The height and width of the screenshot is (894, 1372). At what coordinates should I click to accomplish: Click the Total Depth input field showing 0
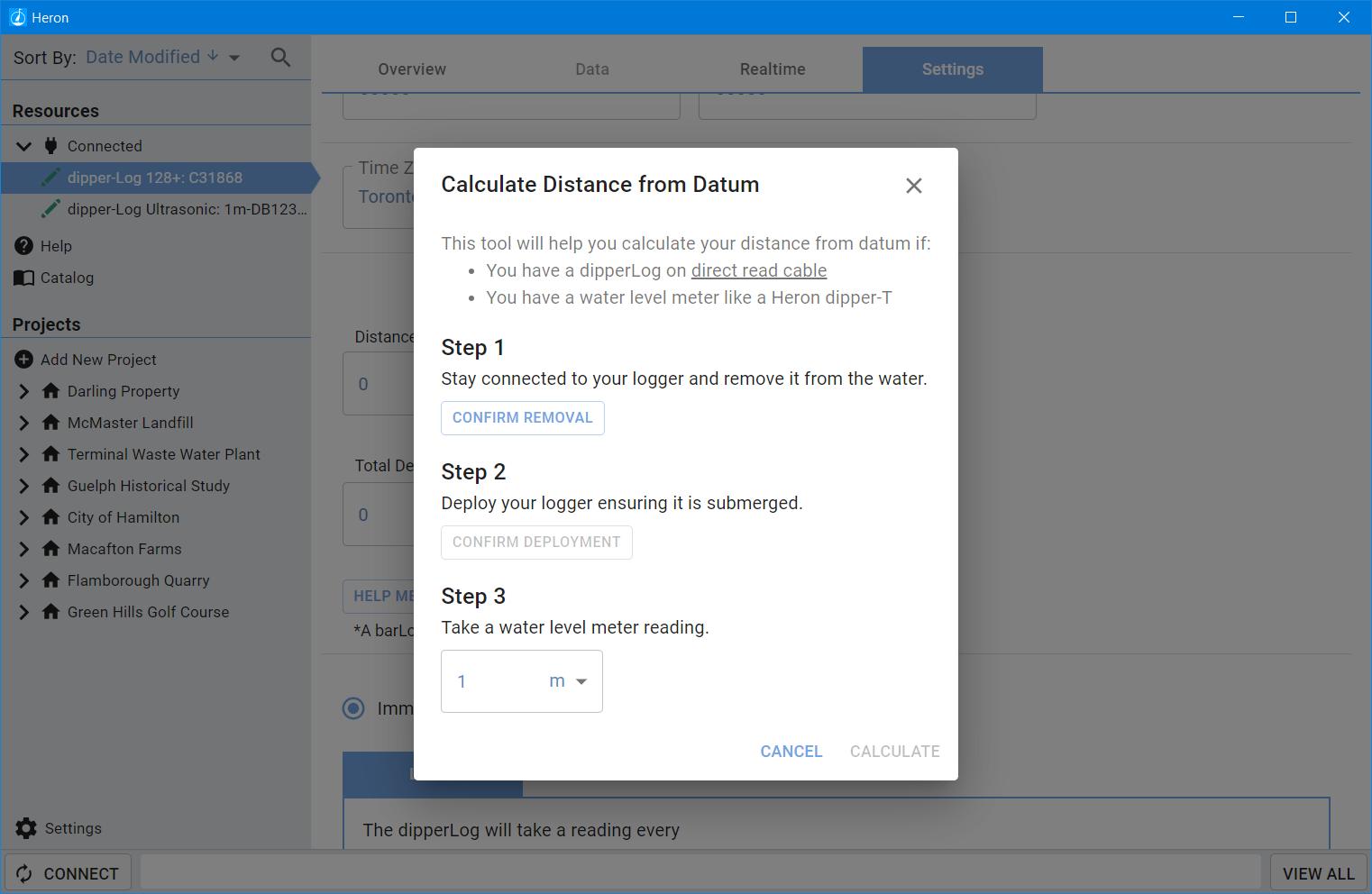[378, 515]
